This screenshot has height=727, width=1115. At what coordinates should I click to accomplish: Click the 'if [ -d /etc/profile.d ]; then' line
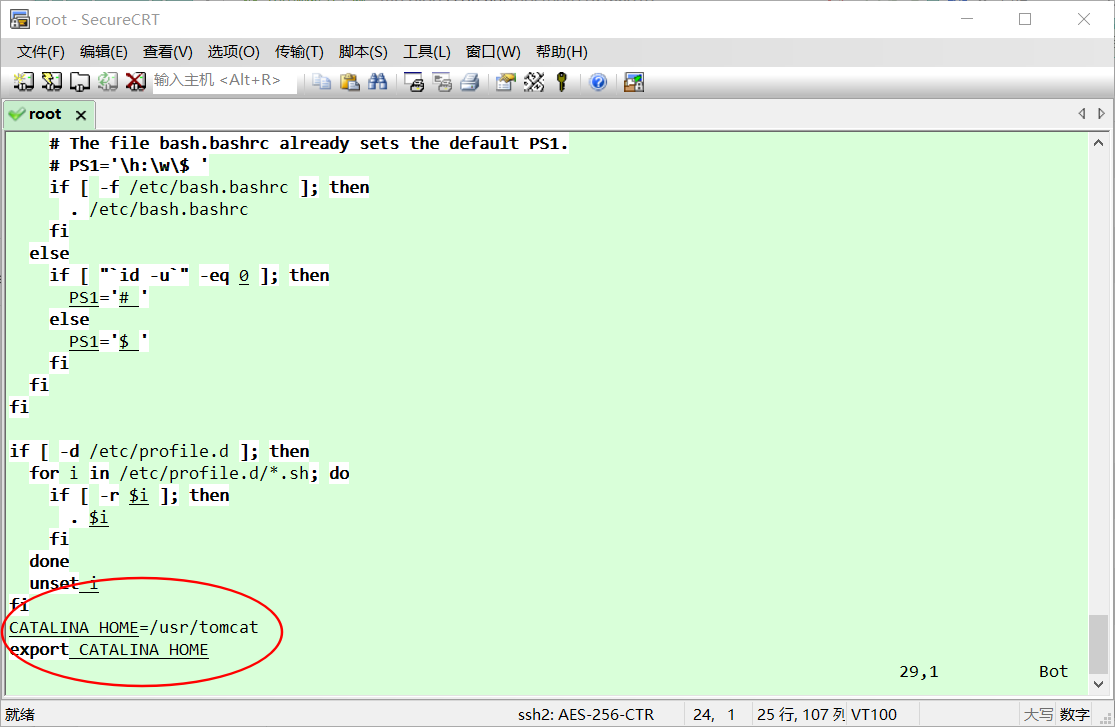[159, 451]
